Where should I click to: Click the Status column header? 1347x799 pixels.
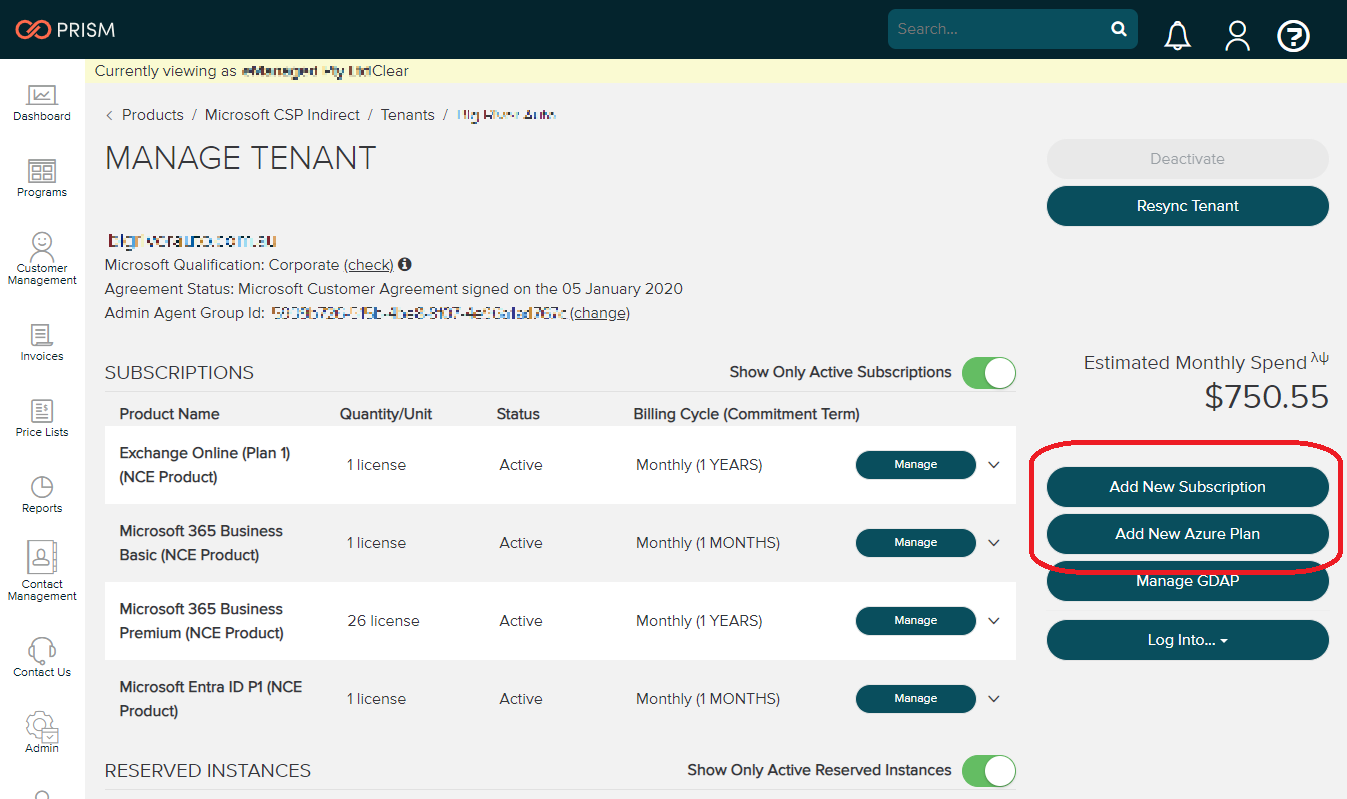(518, 414)
